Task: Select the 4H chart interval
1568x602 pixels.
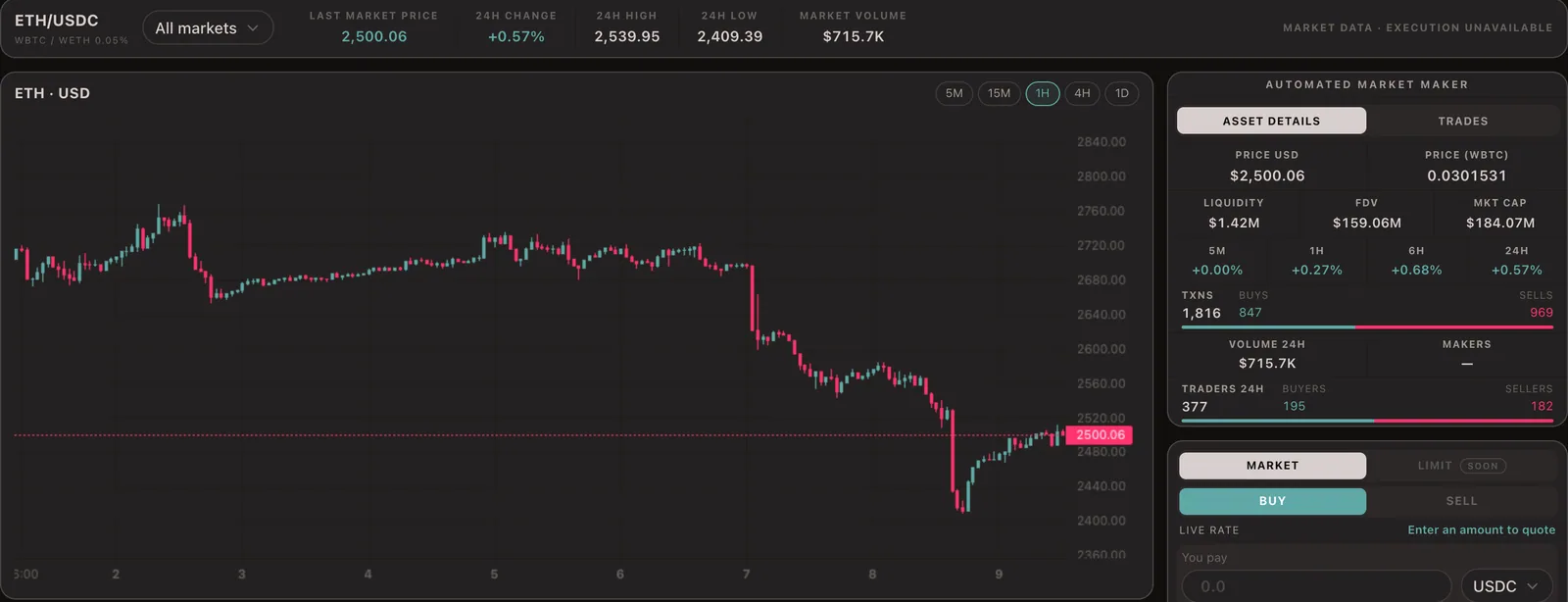Action: (x=1082, y=93)
